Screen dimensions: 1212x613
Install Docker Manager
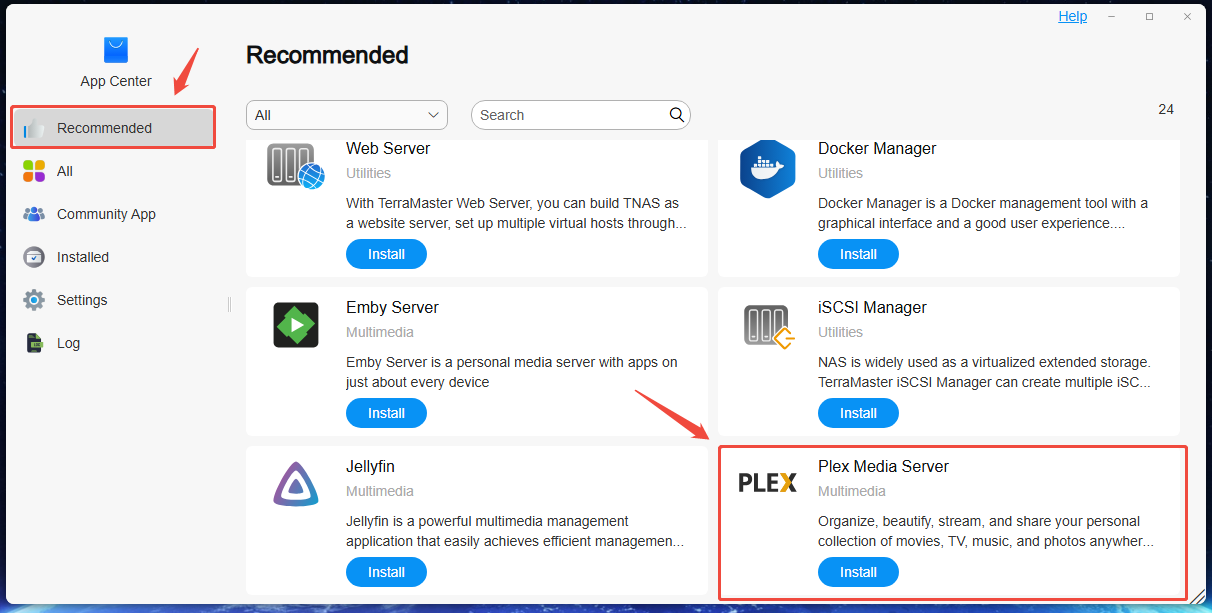point(858,254)
